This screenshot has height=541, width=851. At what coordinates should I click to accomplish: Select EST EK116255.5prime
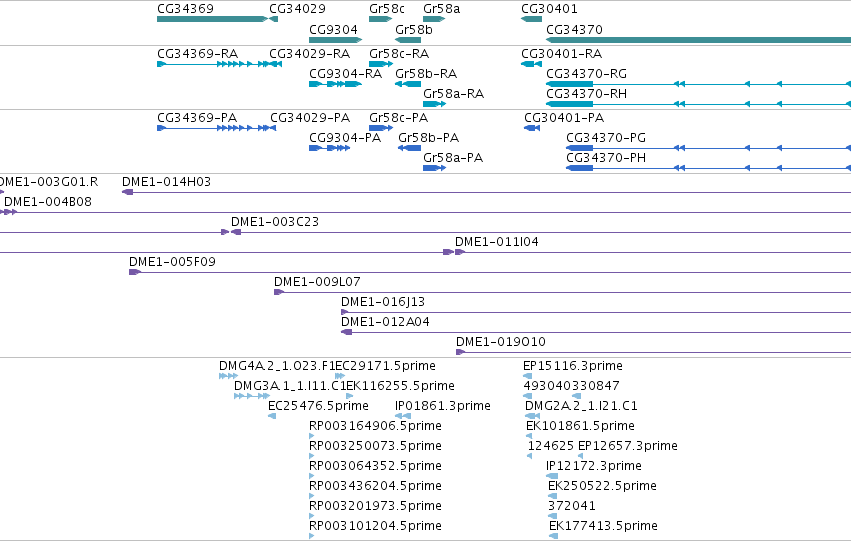pos(350,396)
